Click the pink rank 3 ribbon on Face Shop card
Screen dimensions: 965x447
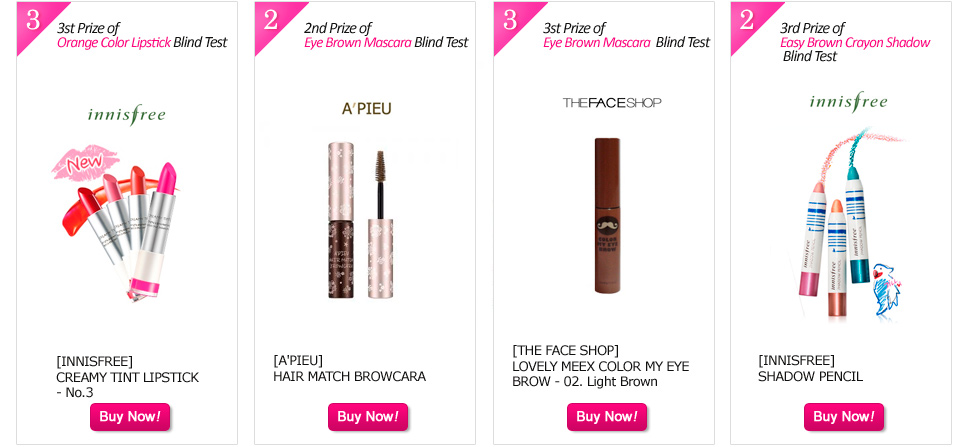pyautogui.click(x=512, y=22)
